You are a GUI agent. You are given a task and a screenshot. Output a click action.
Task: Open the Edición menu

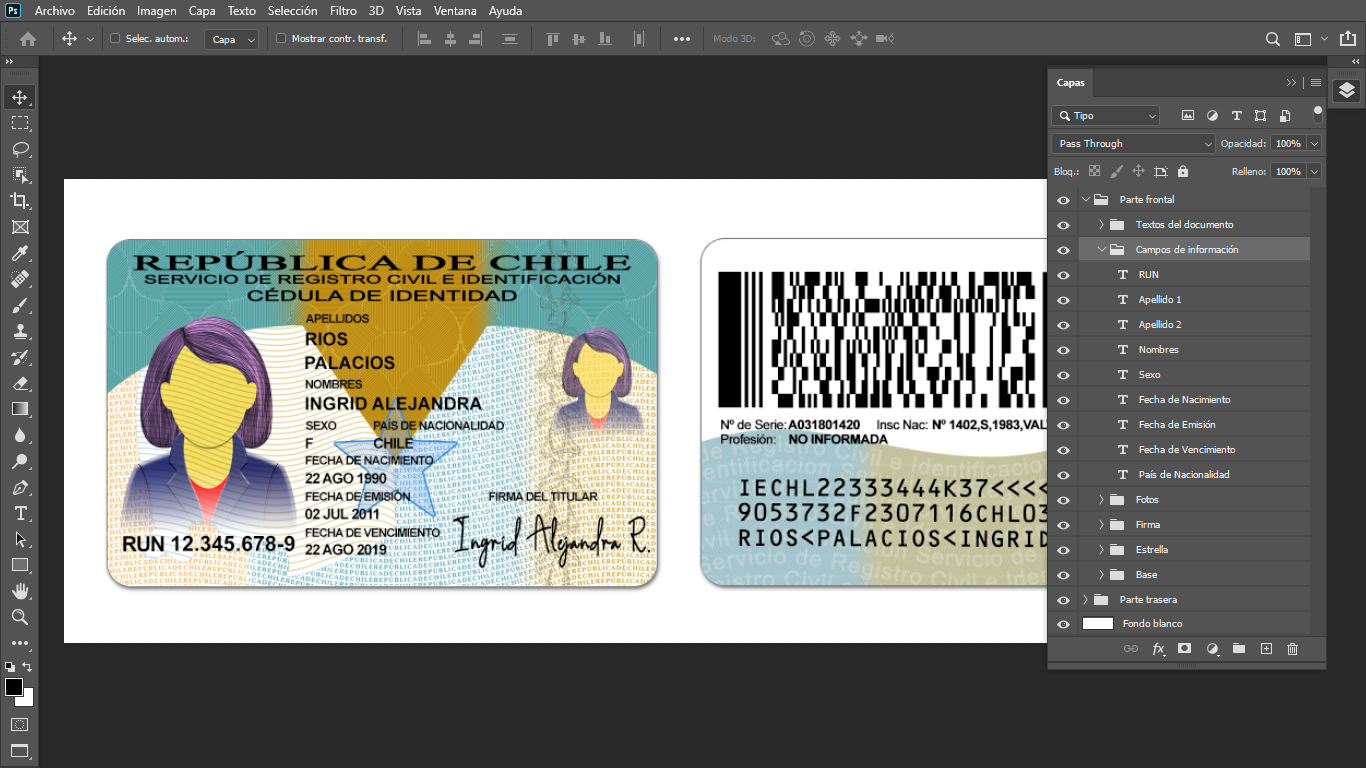click(106, 11)
